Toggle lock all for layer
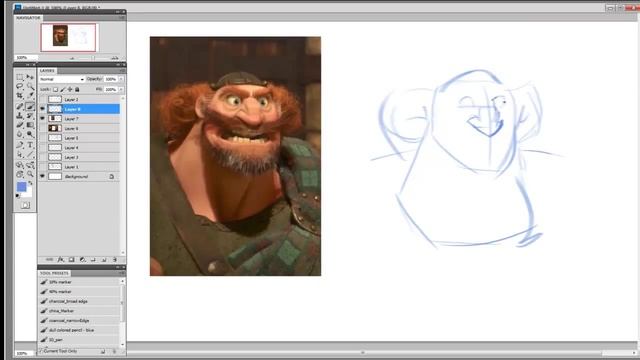This screenshot has height=360, width=640. click(77, 89)
